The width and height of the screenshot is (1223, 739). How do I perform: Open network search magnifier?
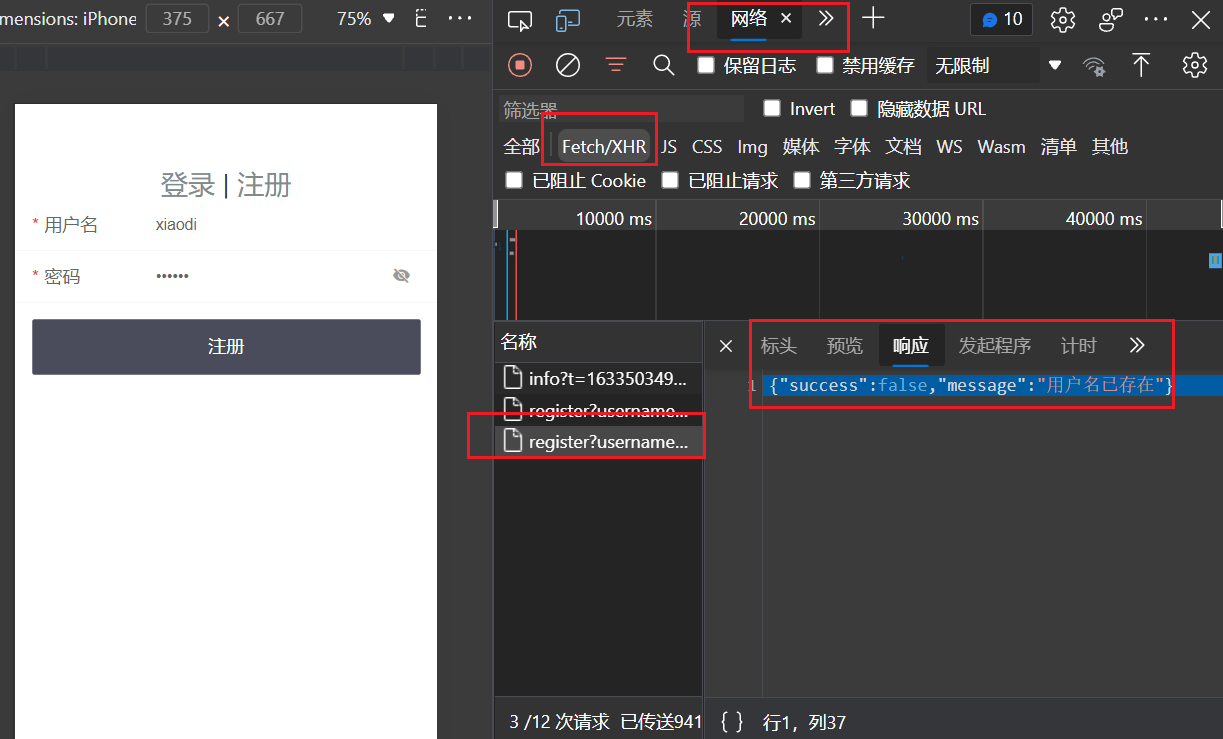click(x=664, y=65)
